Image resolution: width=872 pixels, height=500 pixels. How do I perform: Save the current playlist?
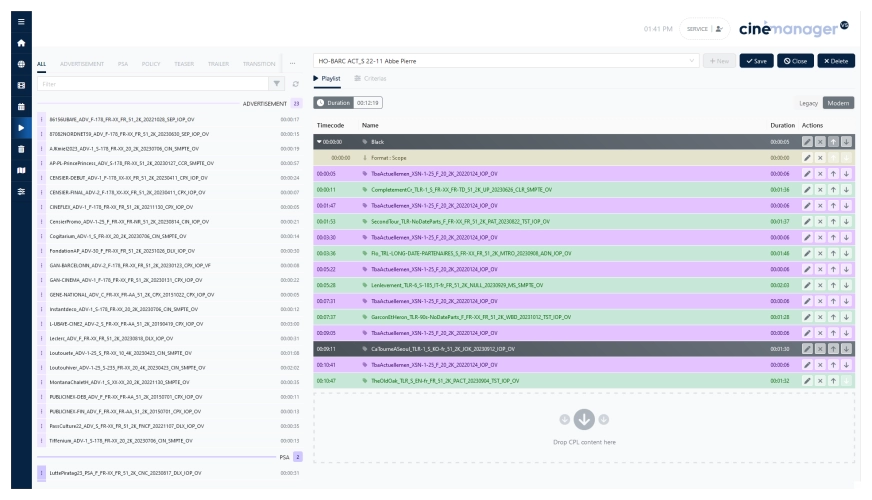click(x=755, y=61)
